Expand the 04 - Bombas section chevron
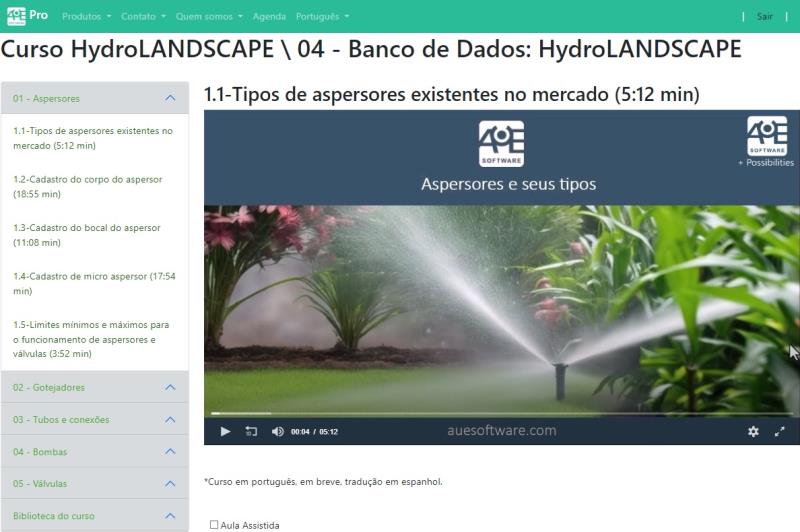Image resolution: width=800 pixels, height=532 pixels. [170, 451]
